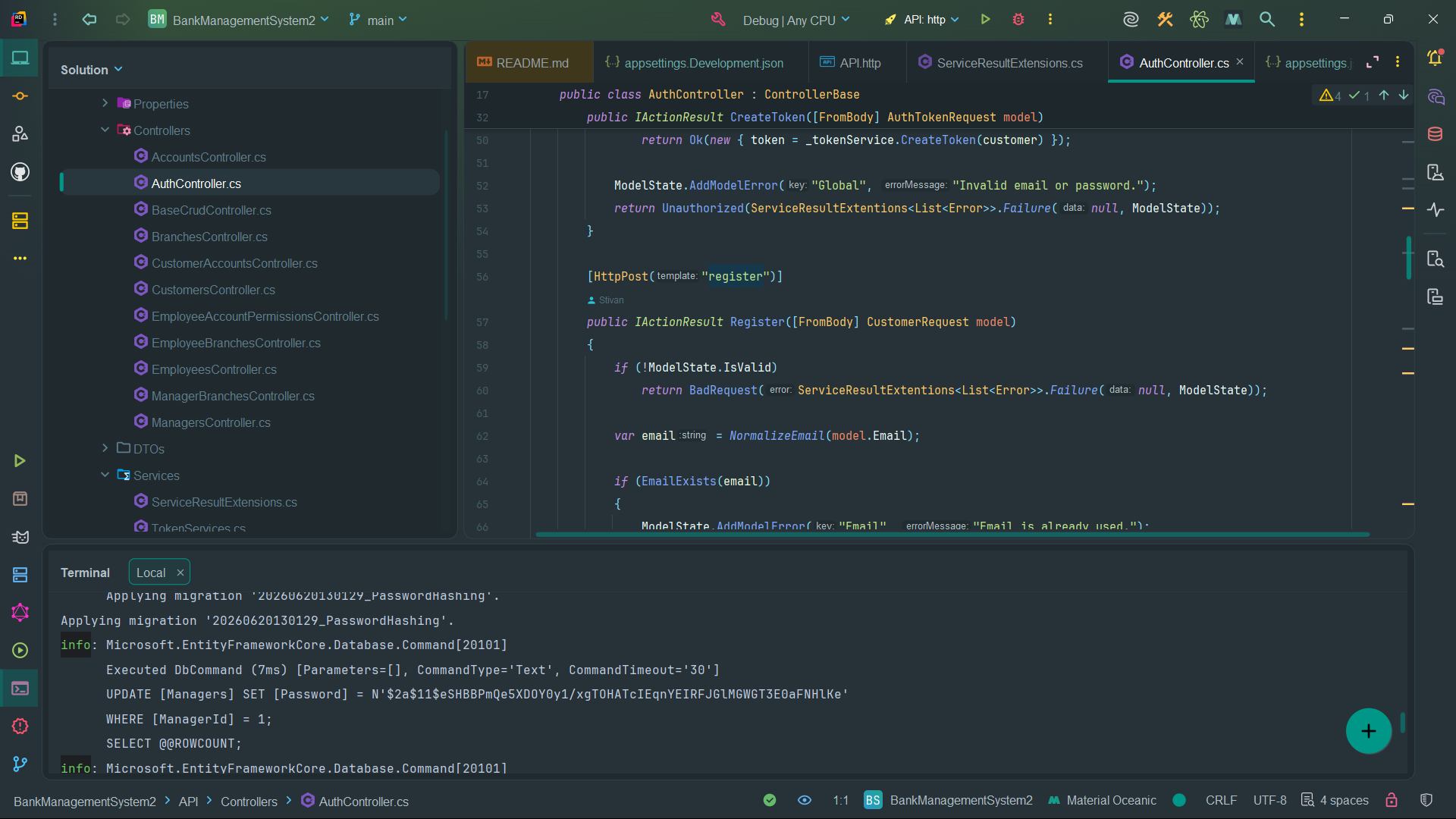Screen dimensions: 1456x819
Task: Open Database tool window on right
Action: click(1435, 134)
